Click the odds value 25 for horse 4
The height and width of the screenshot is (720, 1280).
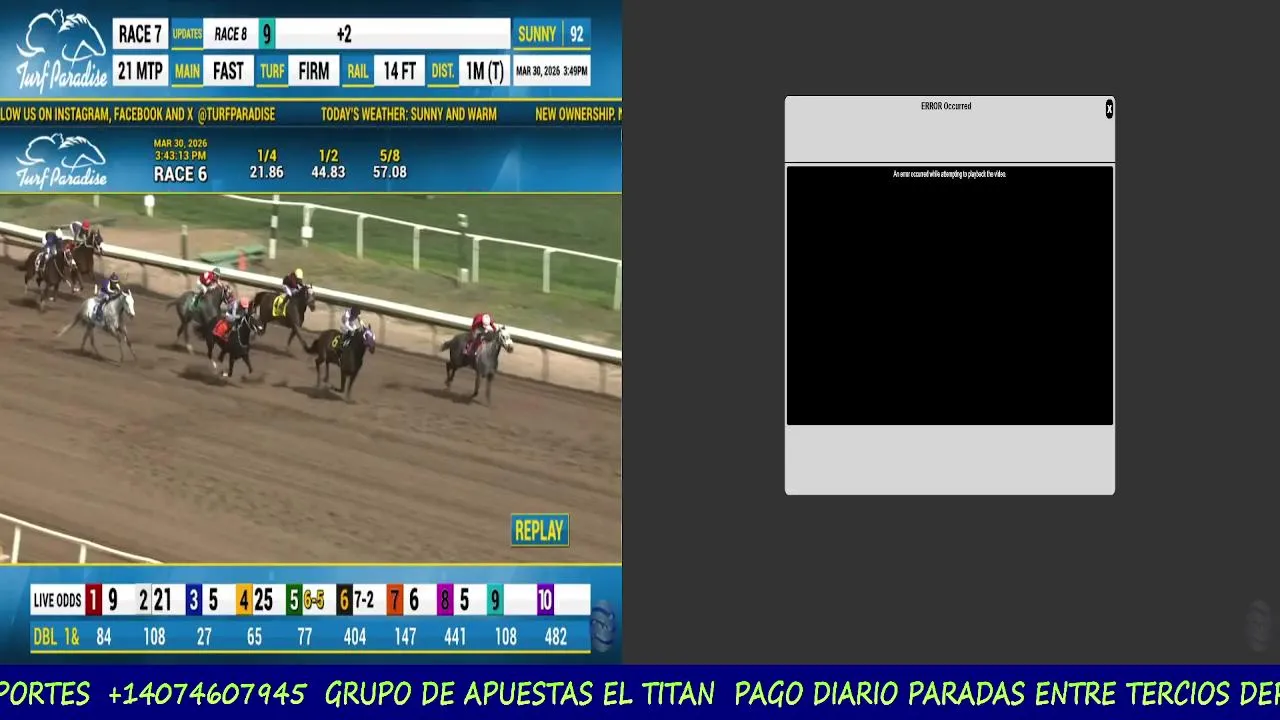coord(263,600)
